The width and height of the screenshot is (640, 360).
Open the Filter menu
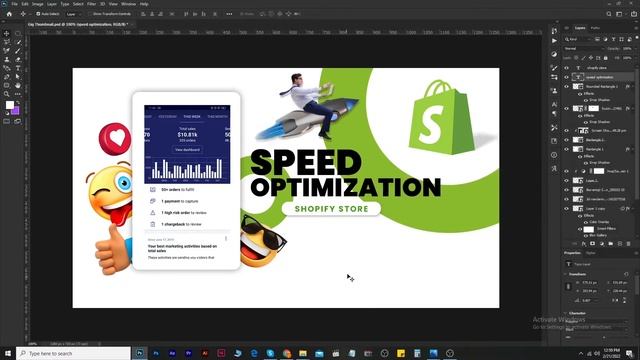(91, 4)
